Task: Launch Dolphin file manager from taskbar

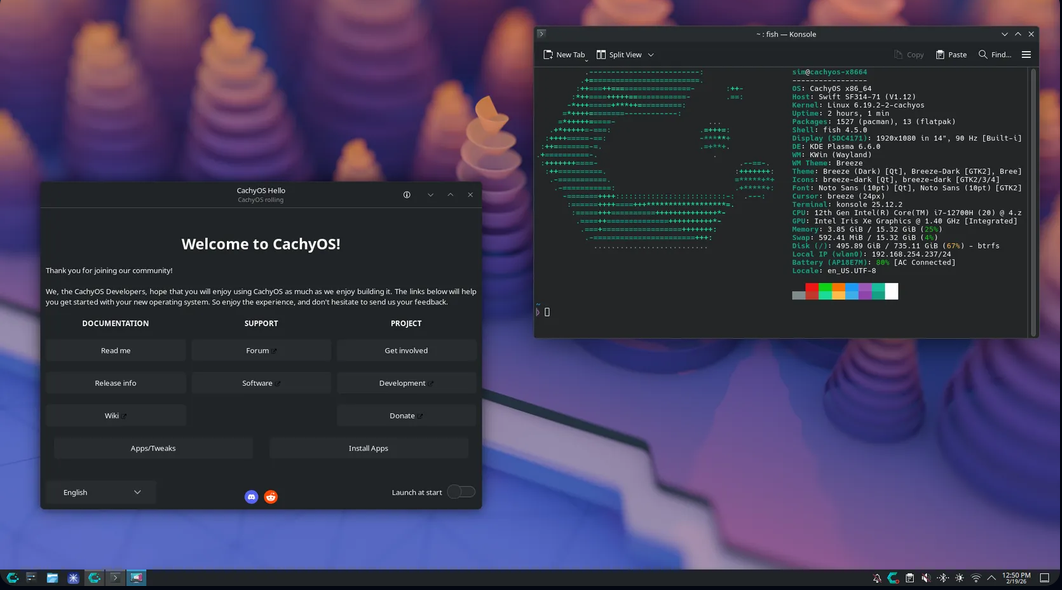Action: [52, 578]
